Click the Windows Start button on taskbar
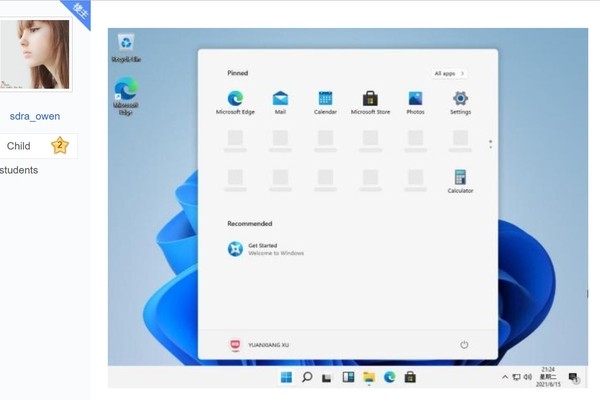600x400 pixels. coord(286,377)
